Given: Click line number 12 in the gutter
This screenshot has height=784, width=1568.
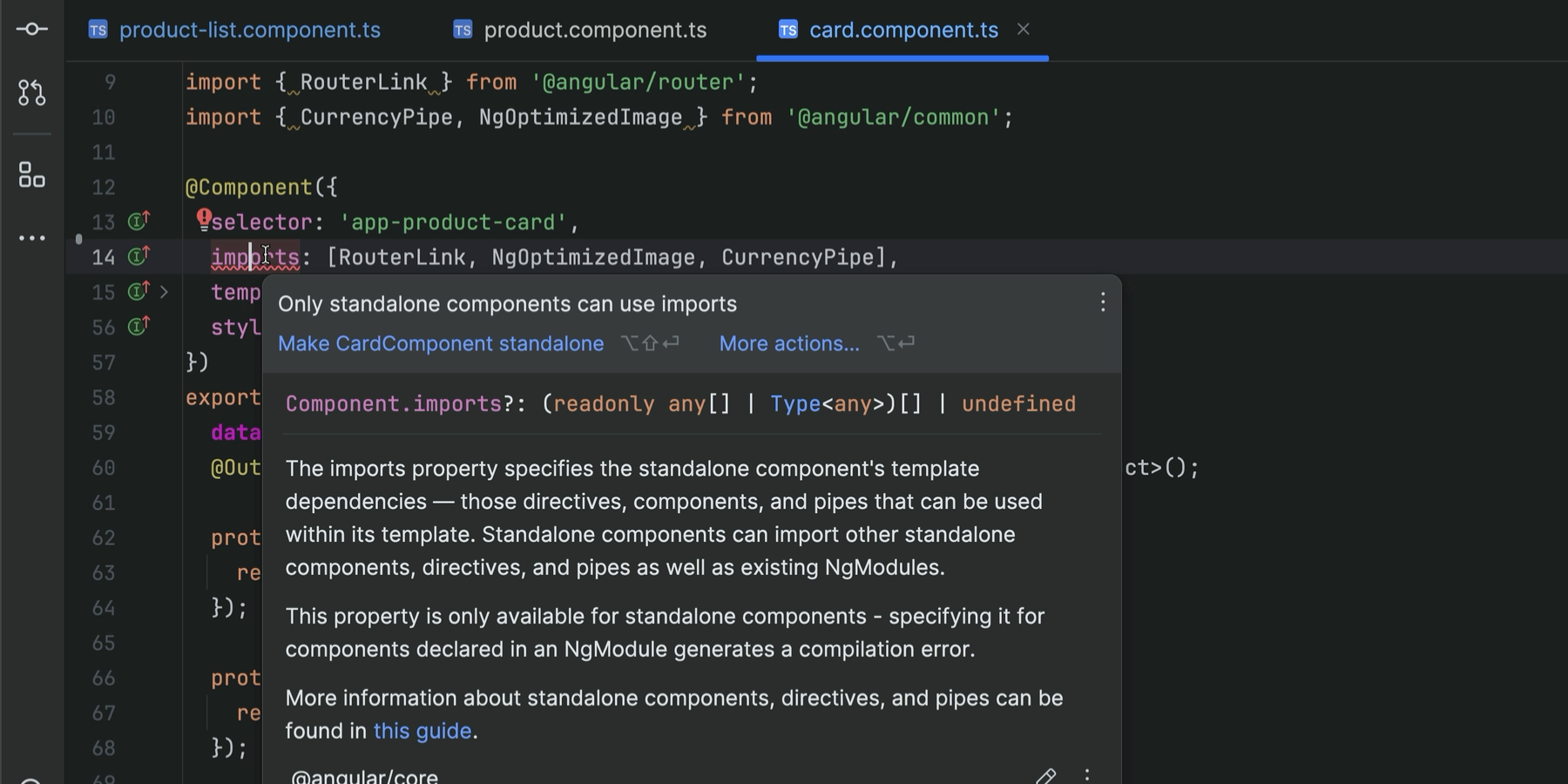Looking at the screenshot, I should (104, 187).
